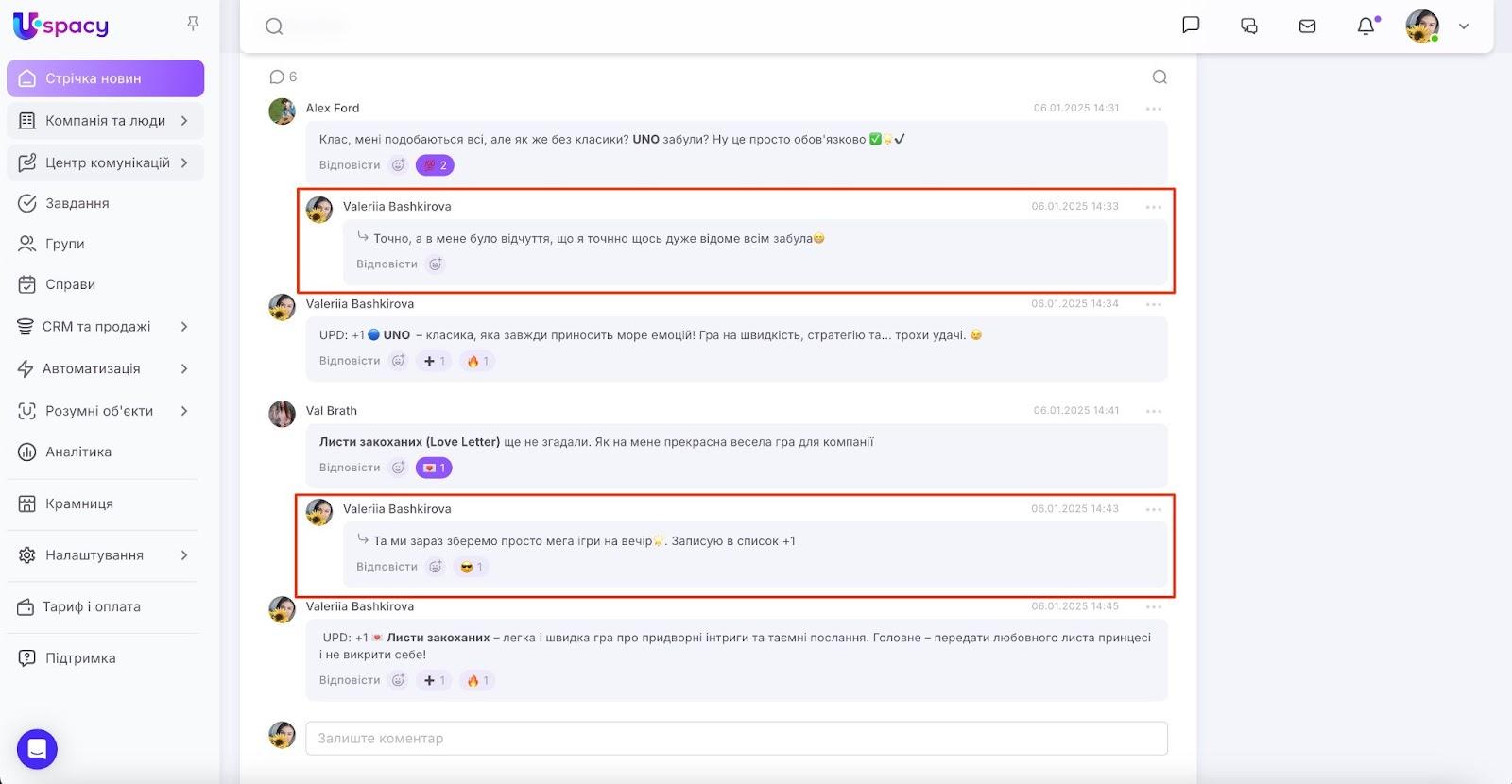This screenshot has height=784, width=1512.
Task: Toggle the sunglasses emoji reaction on Valeriia's reply
Action: point(471,568)
